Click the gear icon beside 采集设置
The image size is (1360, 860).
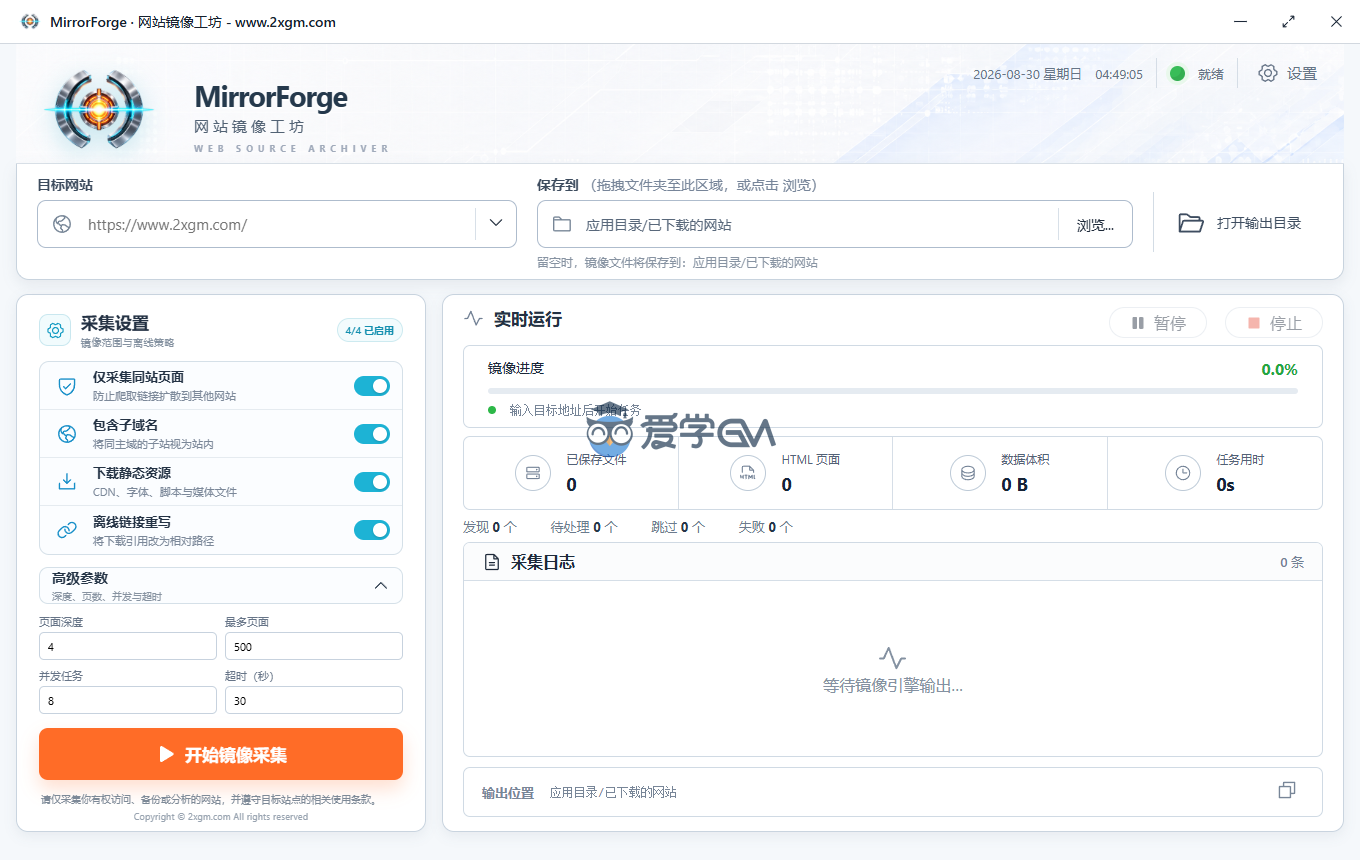coord(56,330)
